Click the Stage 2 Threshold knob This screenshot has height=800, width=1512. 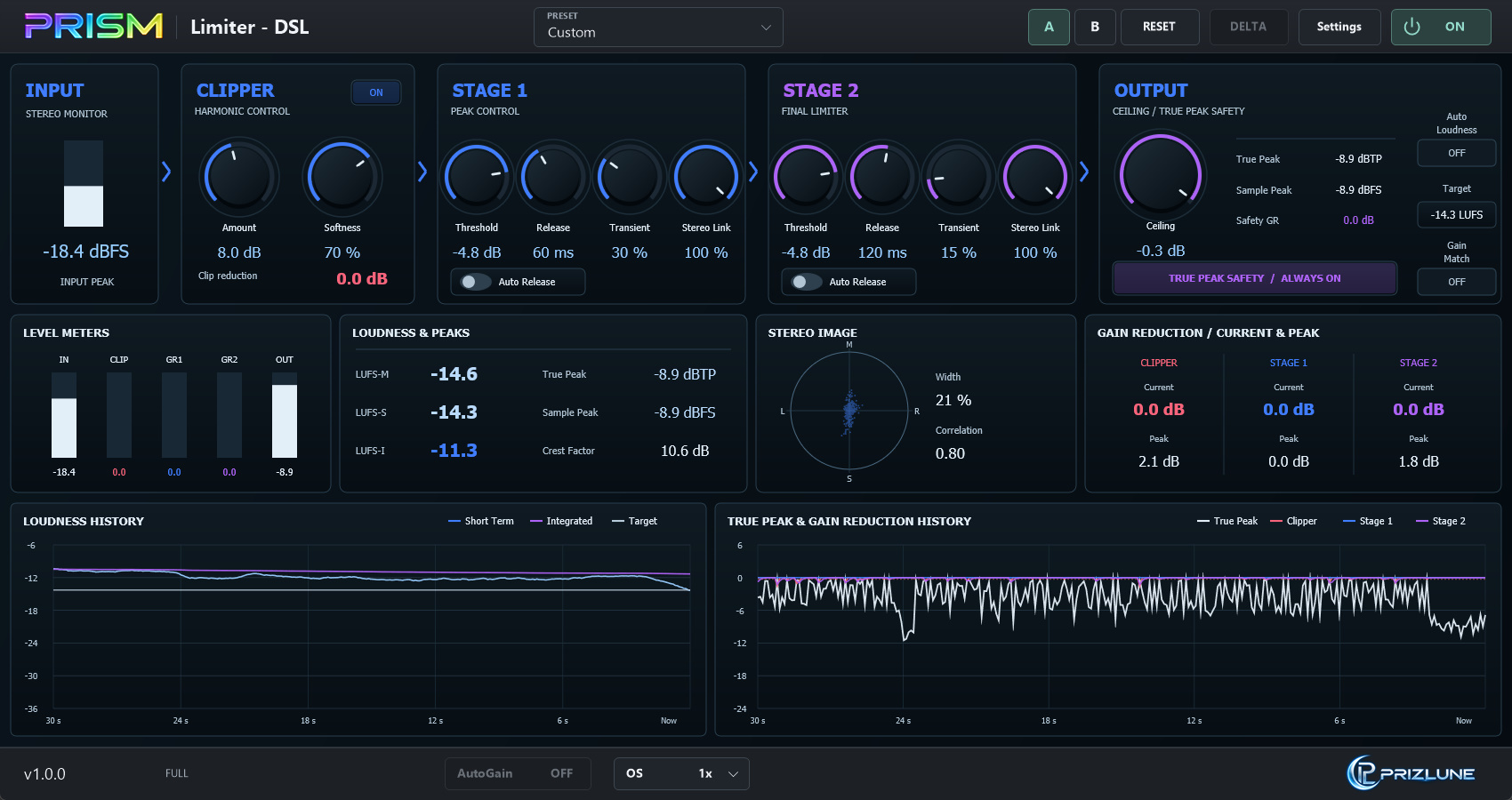(806, 177)
